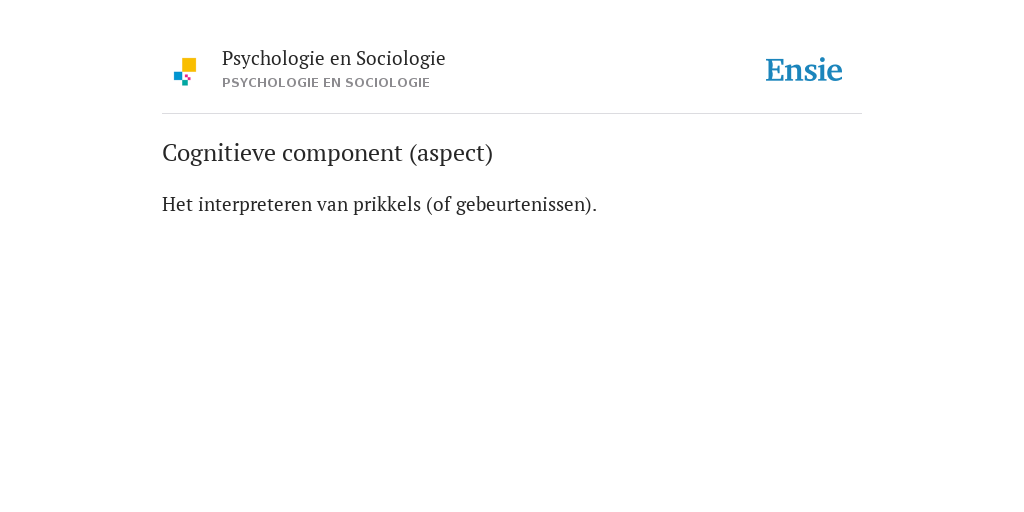The image size is (1024, 512).
Task: Click the blue square in the logo
Action: pyautogui.click(x=178, y=76)
